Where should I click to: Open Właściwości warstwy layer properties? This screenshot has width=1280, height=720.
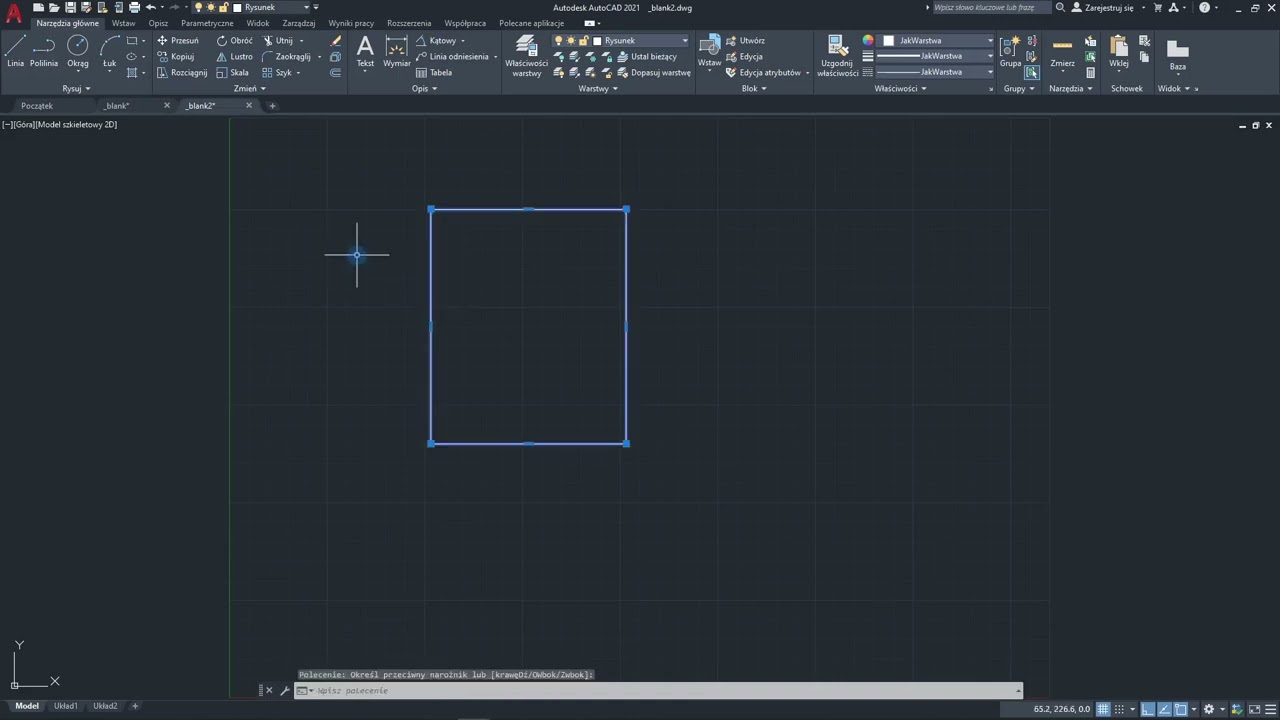coord(526,56)
